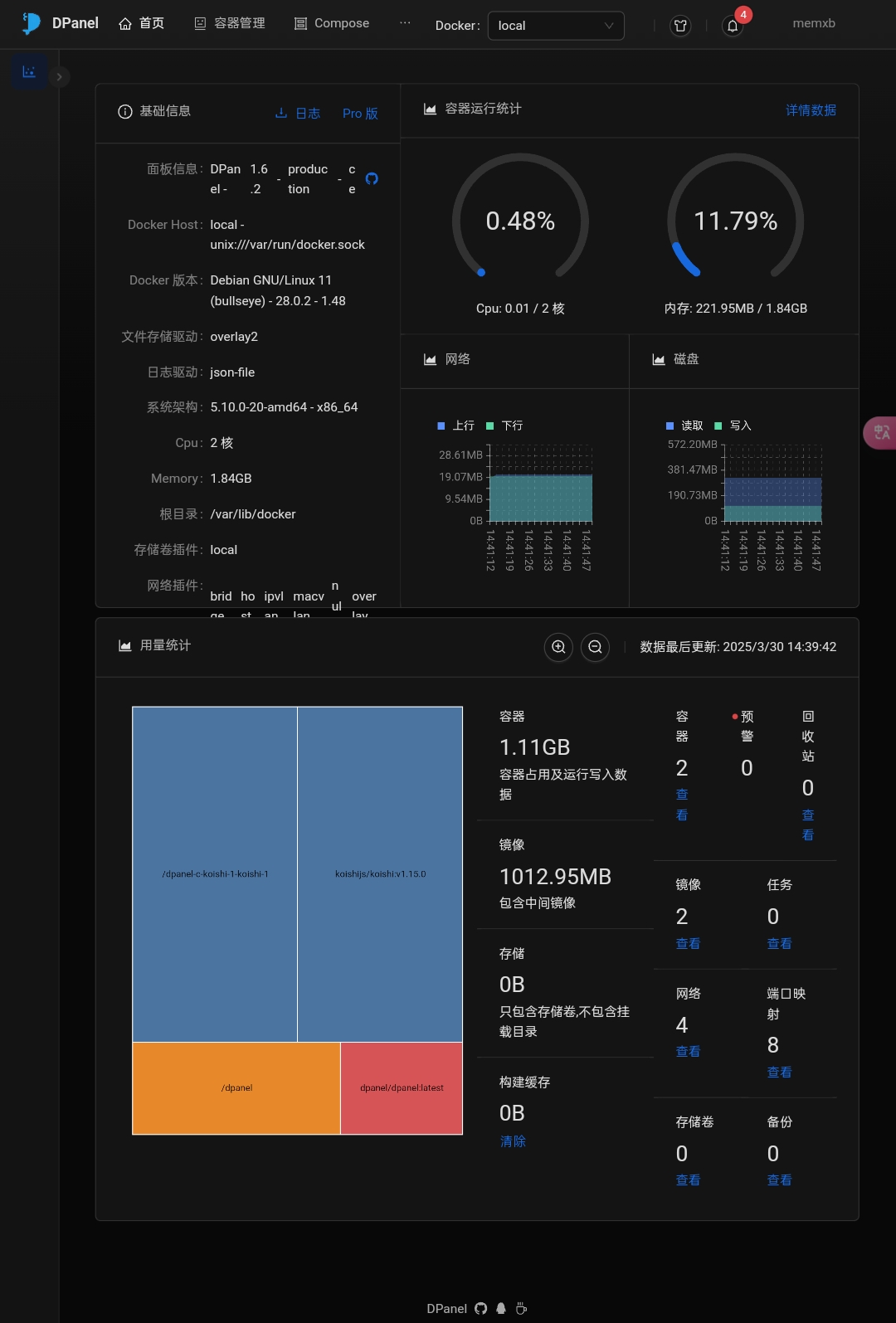Select the orange /dpanel treemap block
This screenshot has width=896, height=1323.
(236, 1087)
